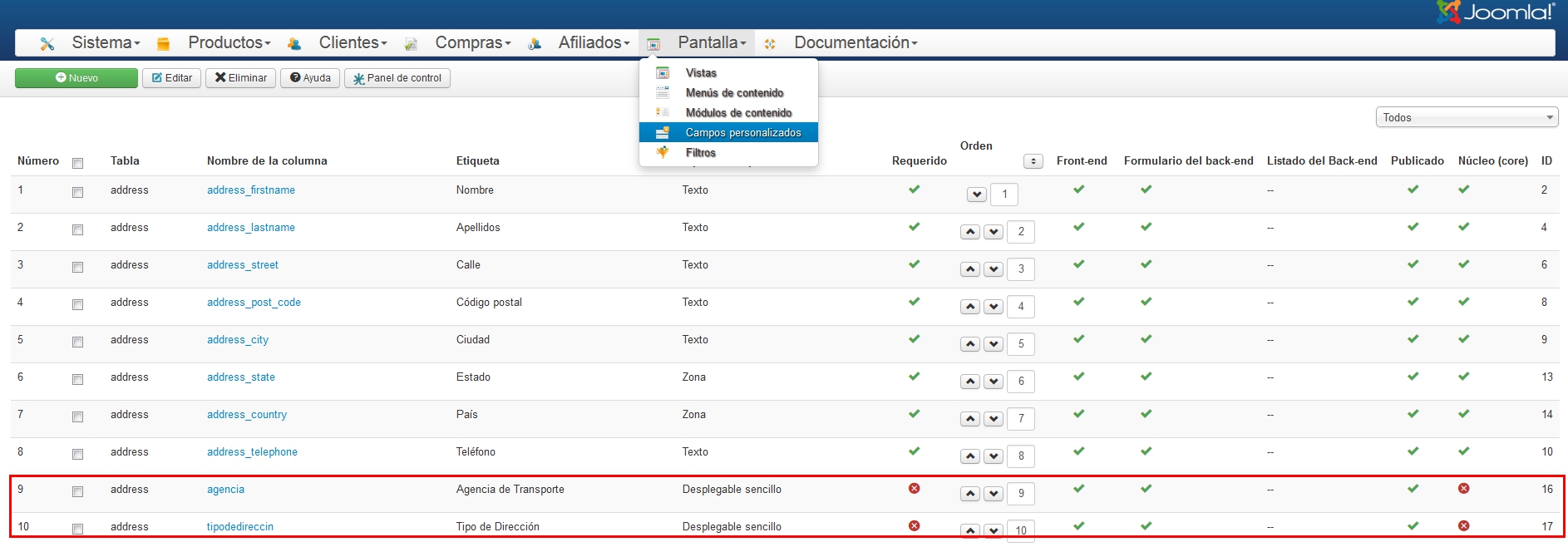Image resolution: width=1568 pixels, height=547 pixels.
Task: Click the green Nuevo button
Action: (x=76, y=78)
